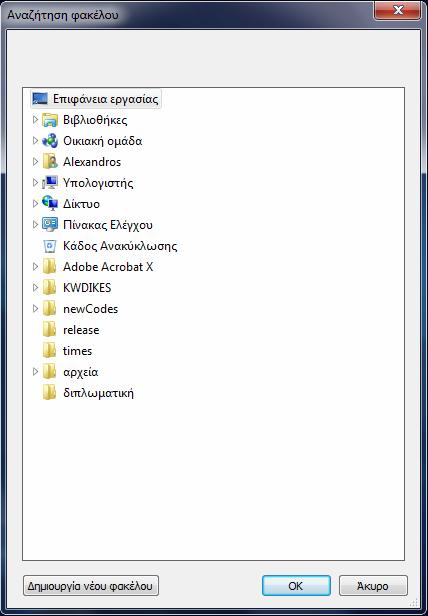
Task: Click the dialog resize grip corner
Action: coord(415,603)
